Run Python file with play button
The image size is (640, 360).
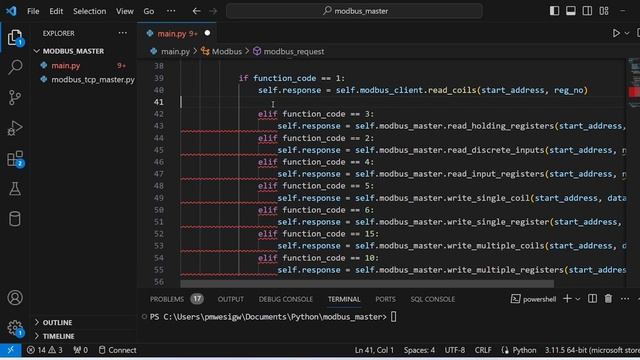pos(616,33)
